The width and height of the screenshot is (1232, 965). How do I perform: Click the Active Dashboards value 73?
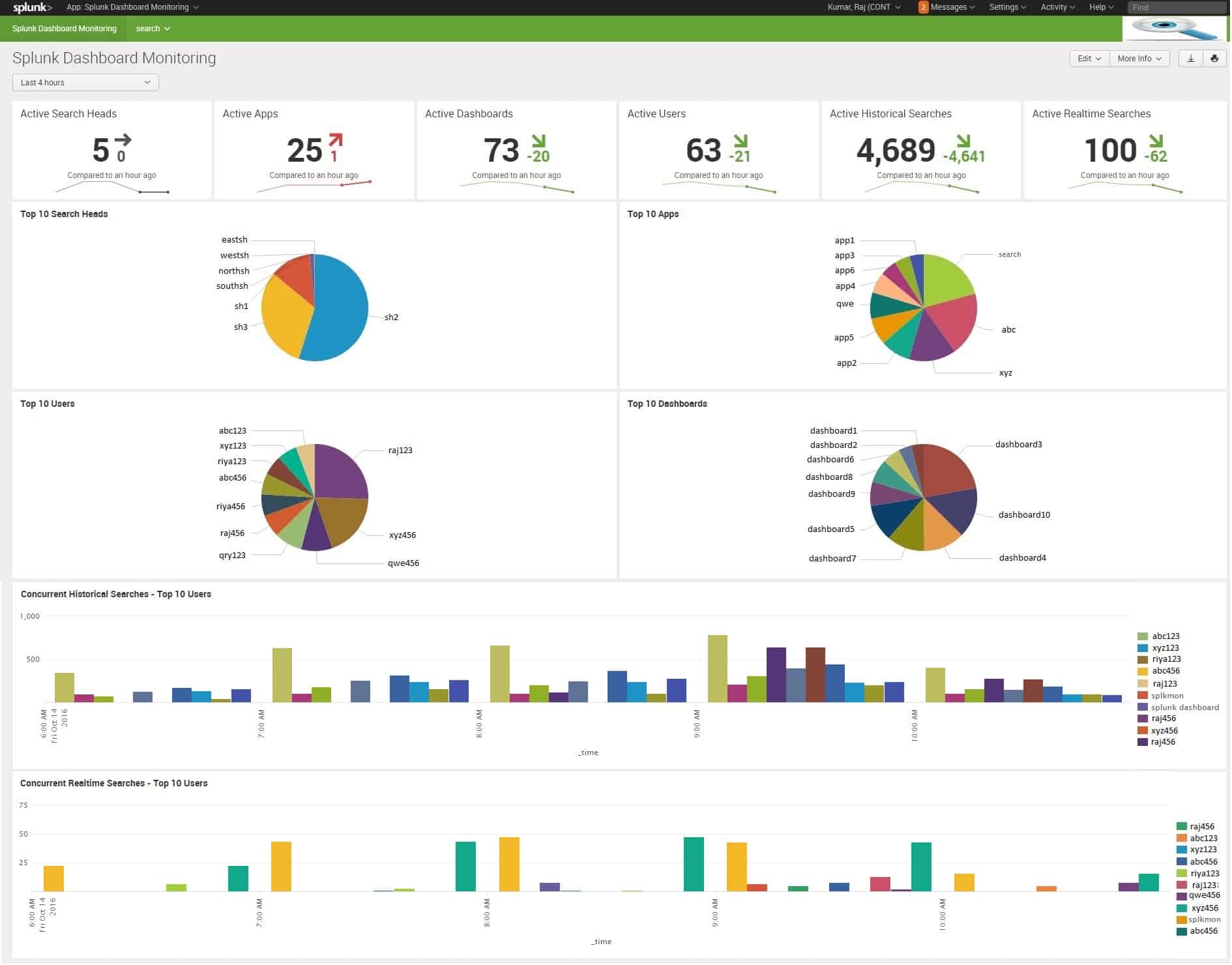502,151
